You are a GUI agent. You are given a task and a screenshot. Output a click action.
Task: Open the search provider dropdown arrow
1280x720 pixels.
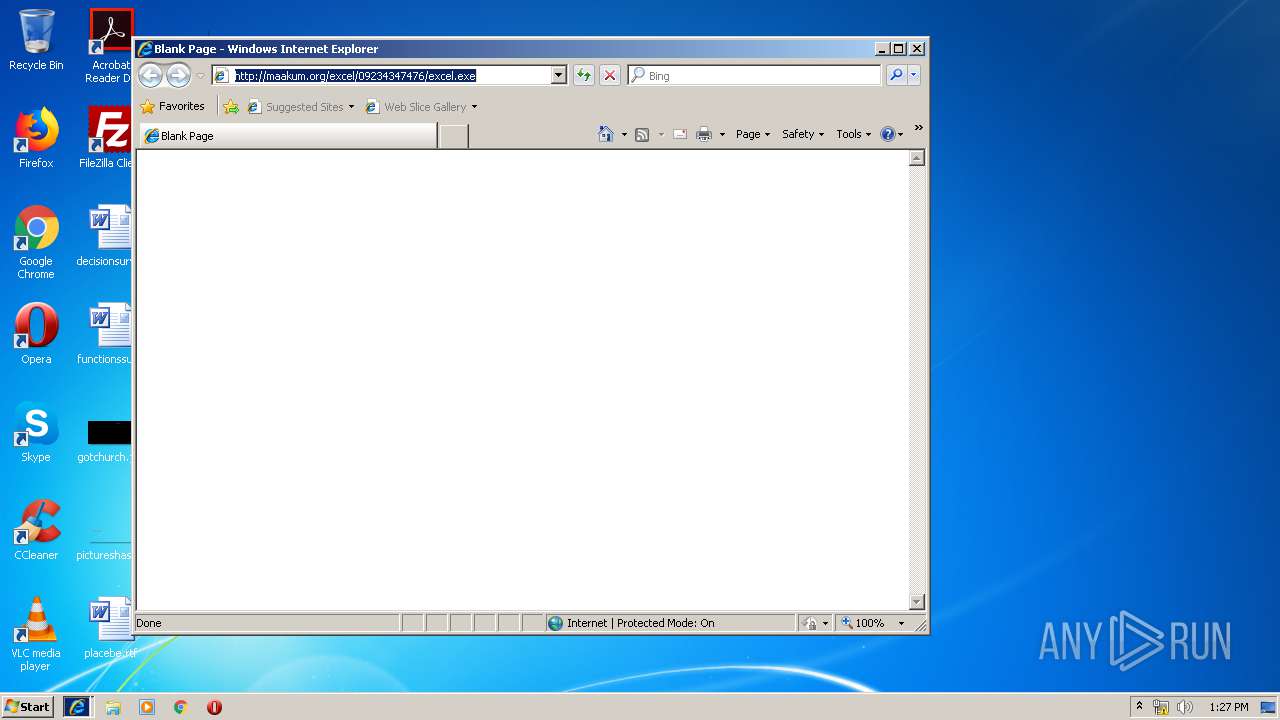click(x=913, y=75)
